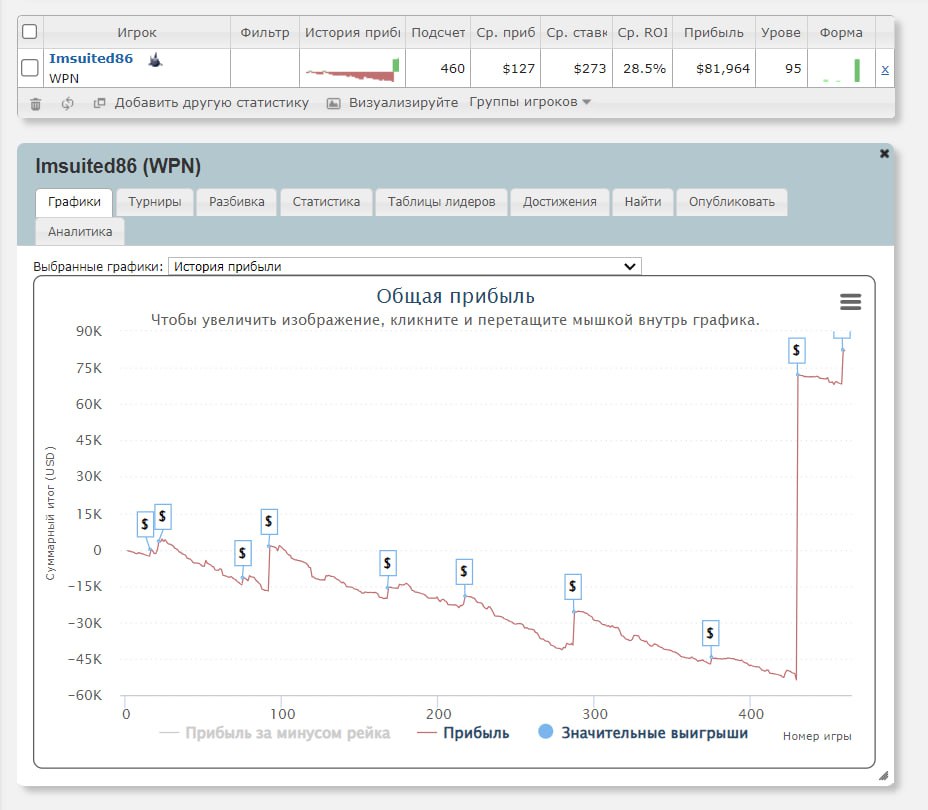Click the $ marker near game 430
928x810 pixels.
[x=796, y=350]
